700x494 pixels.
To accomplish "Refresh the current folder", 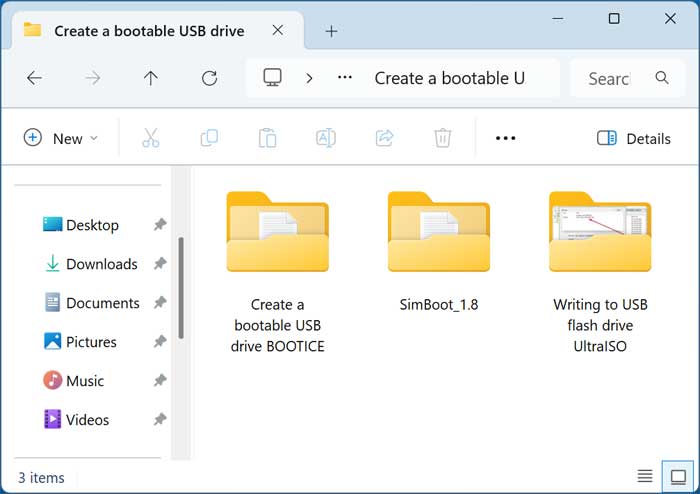I will tap(209, 78).
